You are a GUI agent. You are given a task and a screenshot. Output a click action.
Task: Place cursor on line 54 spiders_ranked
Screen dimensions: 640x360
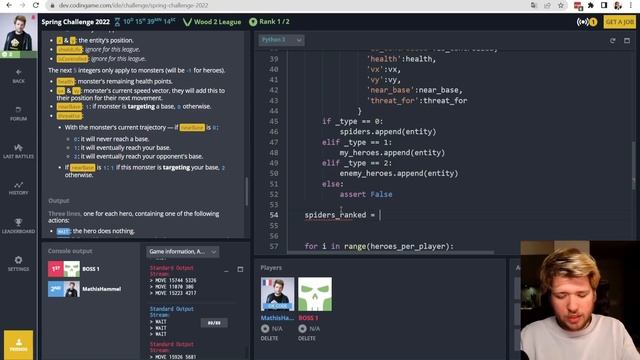(335, 215)
